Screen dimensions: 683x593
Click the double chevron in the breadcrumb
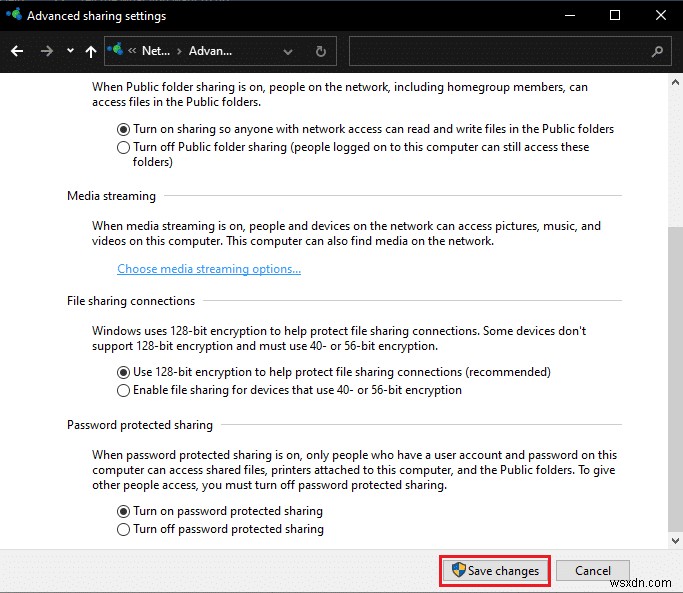pyautogui.click(x=132, y=51)
